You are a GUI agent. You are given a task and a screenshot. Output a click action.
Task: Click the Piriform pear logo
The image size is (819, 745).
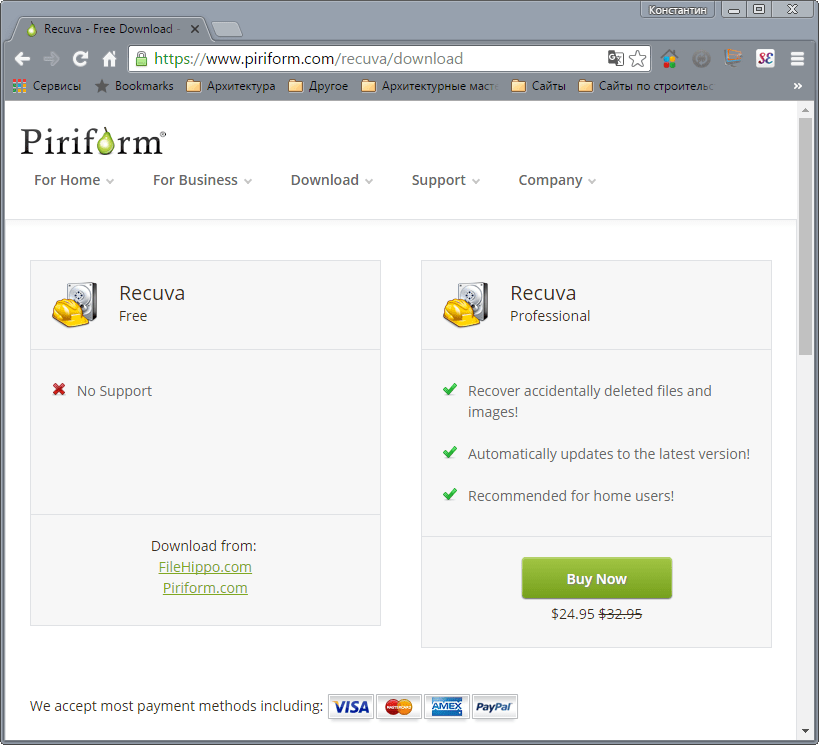pyautogui.click(x=93, y=141)
